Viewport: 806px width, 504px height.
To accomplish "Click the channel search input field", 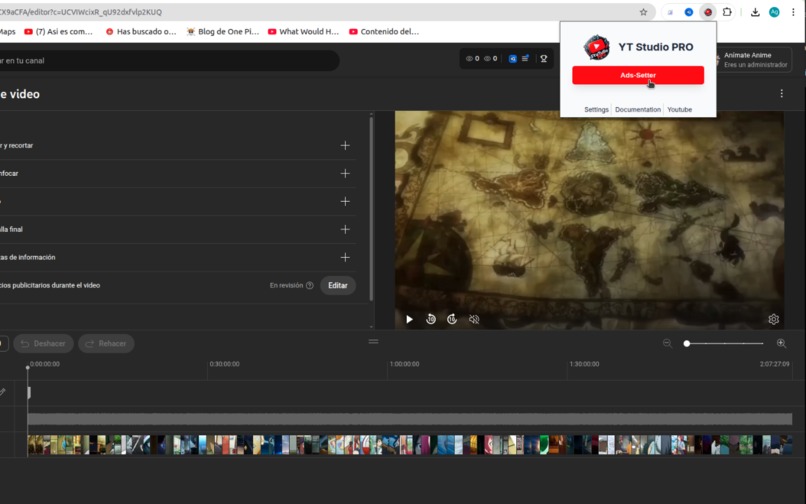I will (169, 61).
